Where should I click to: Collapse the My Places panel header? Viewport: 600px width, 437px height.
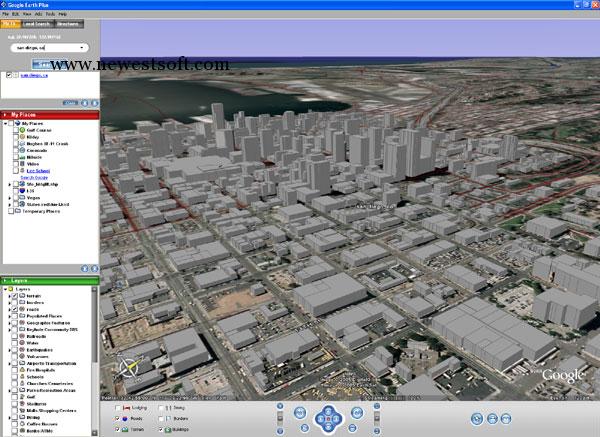coord(50,115)
